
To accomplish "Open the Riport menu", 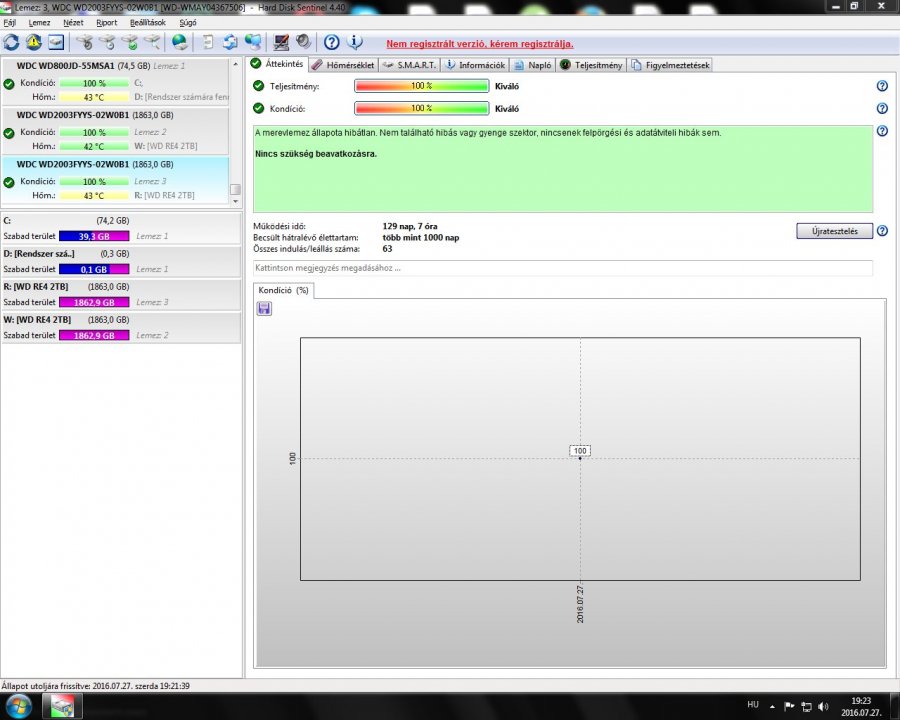I will coord(107,22).
